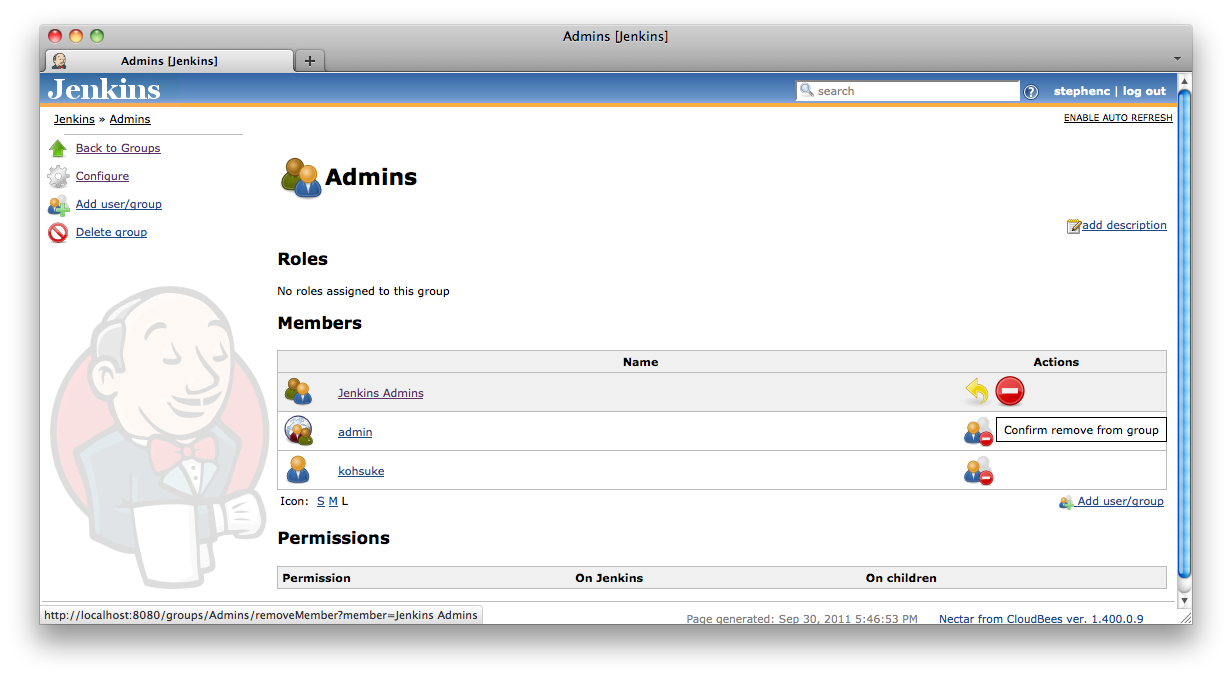Go to Jenkins breadcrumb link
This screenshot has height=679, width=1232.
click(74, 119)
